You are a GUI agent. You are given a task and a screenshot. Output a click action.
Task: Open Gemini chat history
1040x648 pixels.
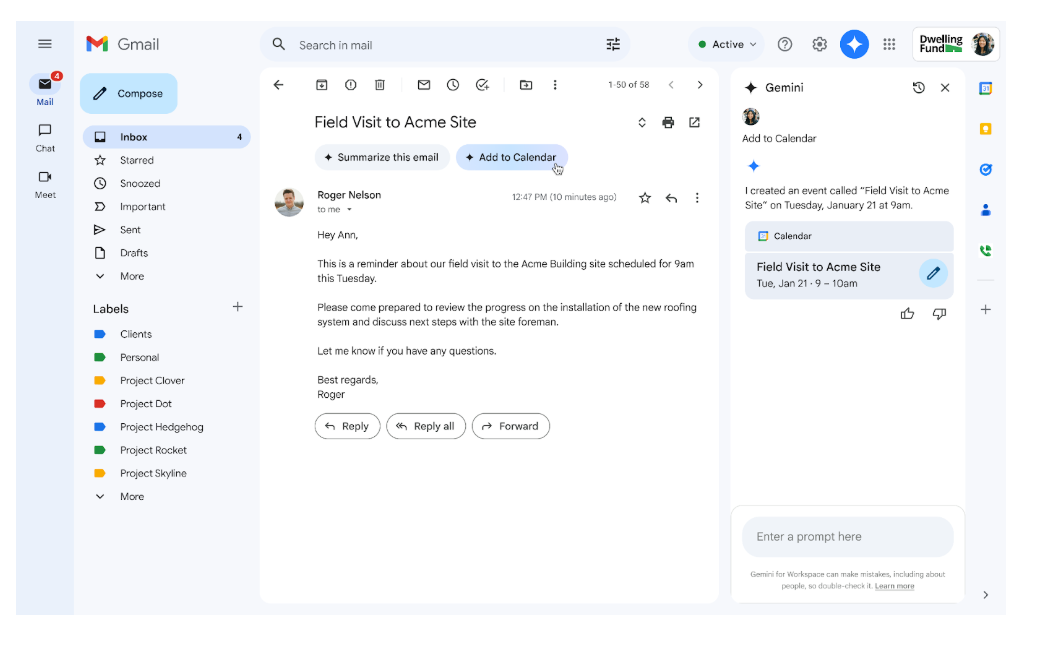pos(919,88)
